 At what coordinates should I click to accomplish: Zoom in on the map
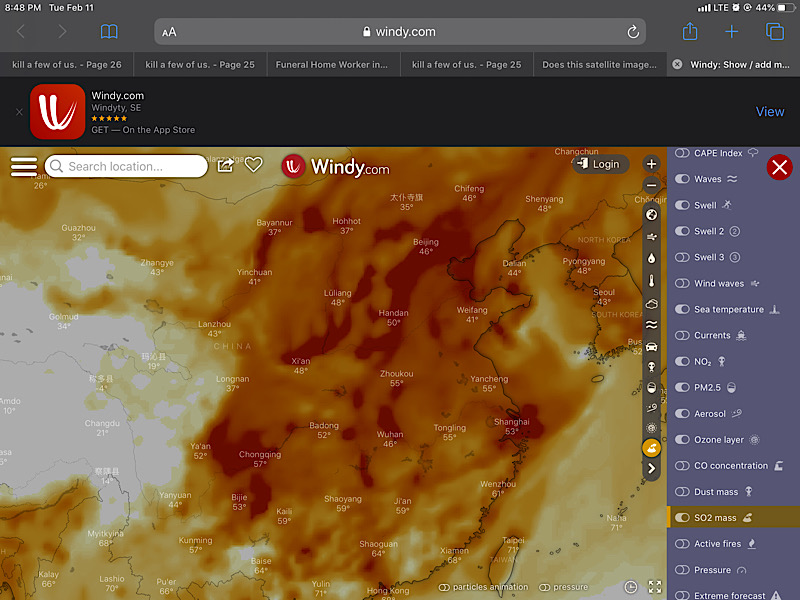coord(651,164)
